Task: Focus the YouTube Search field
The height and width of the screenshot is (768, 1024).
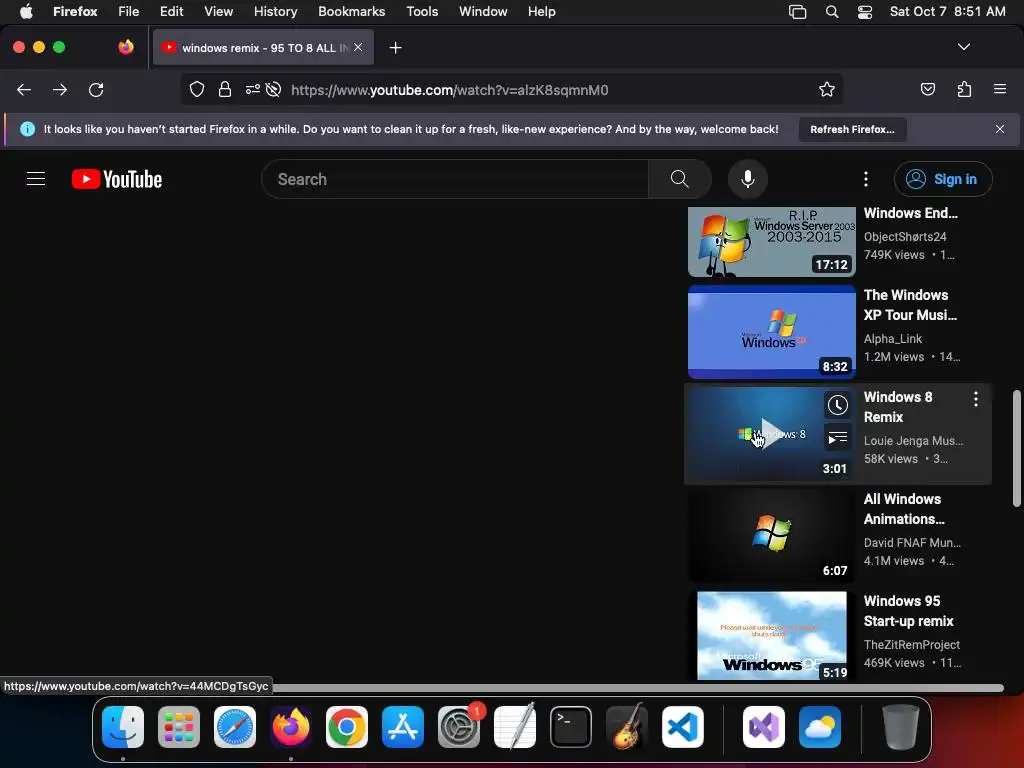Action: (x=455, y=179)
